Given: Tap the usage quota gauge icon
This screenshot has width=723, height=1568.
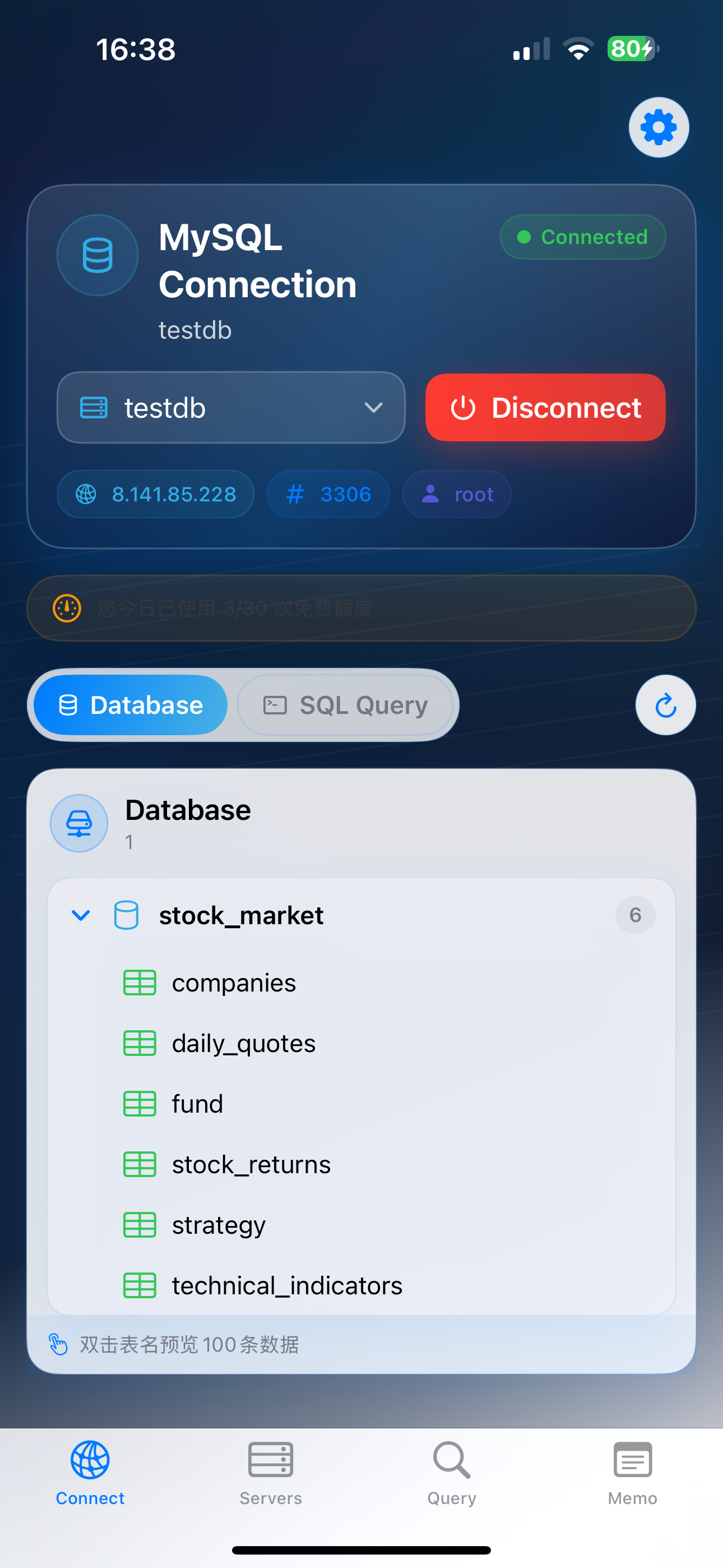Looking at the screenshot, I should coord(67,608).
